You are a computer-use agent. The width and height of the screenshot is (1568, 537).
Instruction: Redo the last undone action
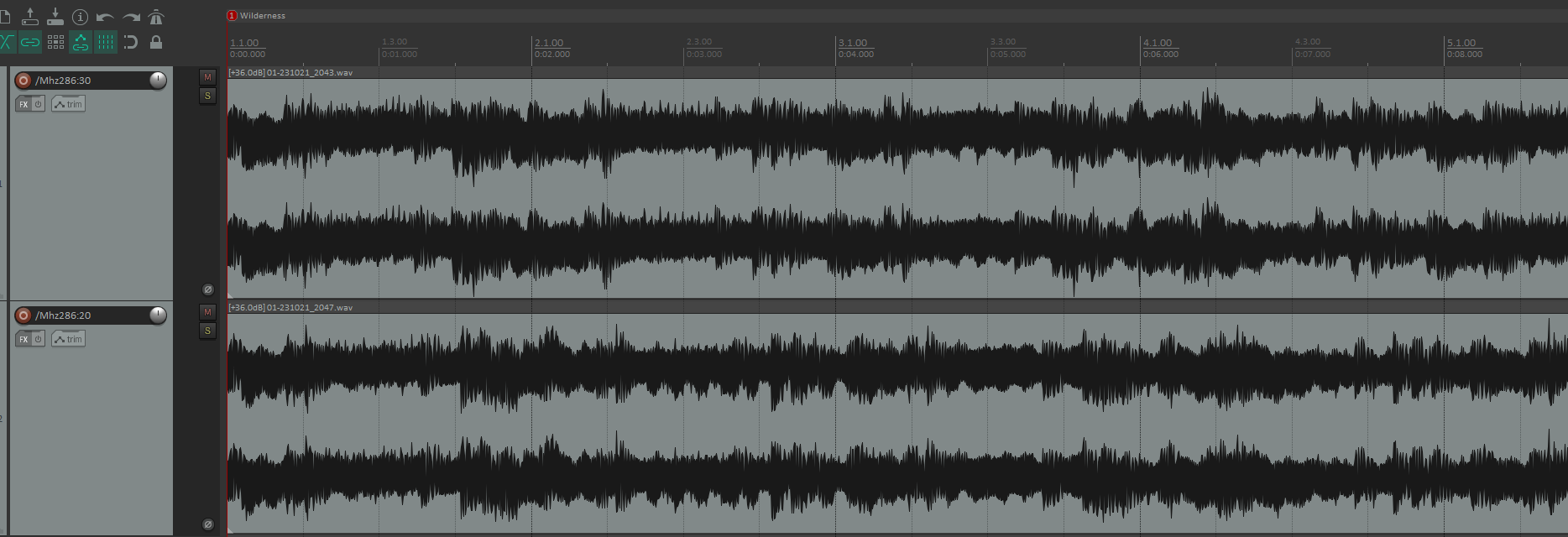point(131,17)
